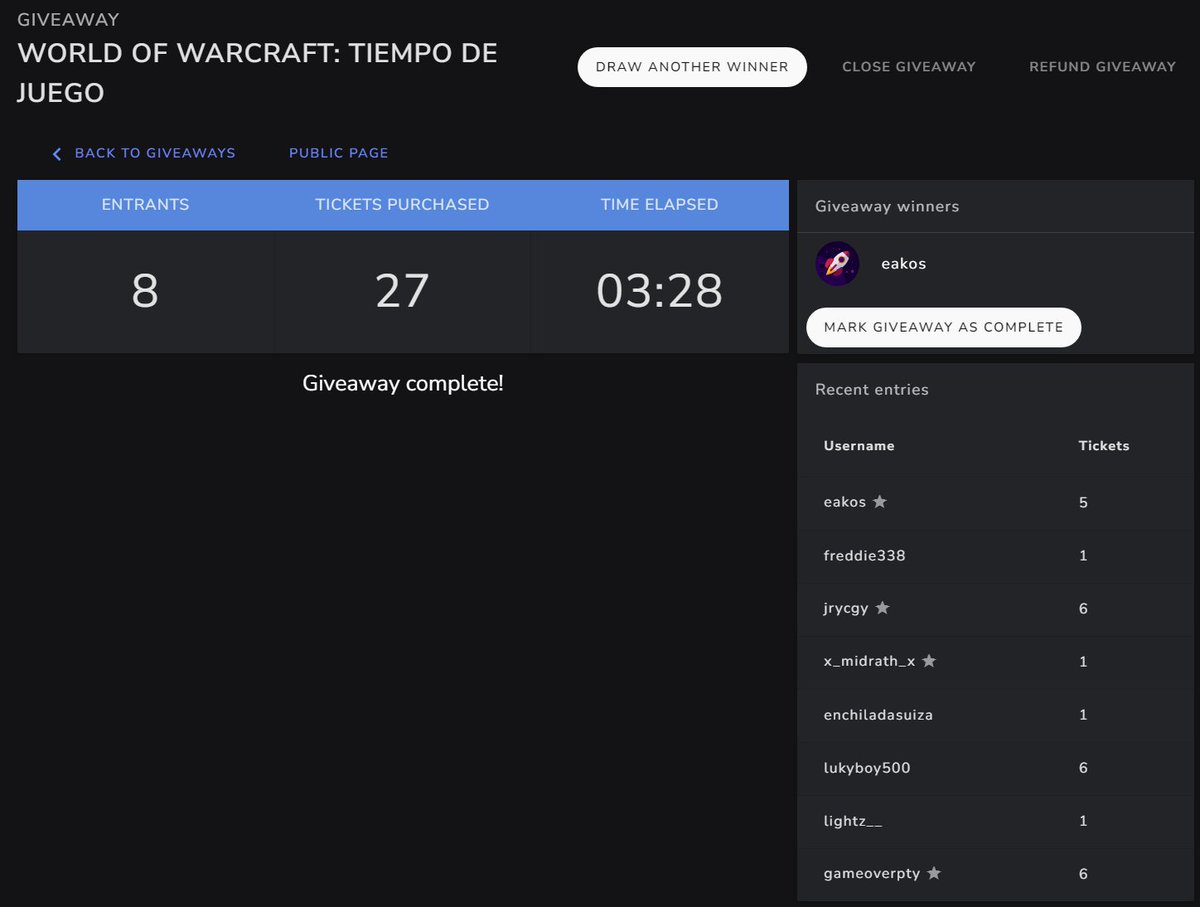The height and width of the screenshot is (907, 1200).
Task: Click the tickets purchased count 27
Action: click(x=402, y=291)
